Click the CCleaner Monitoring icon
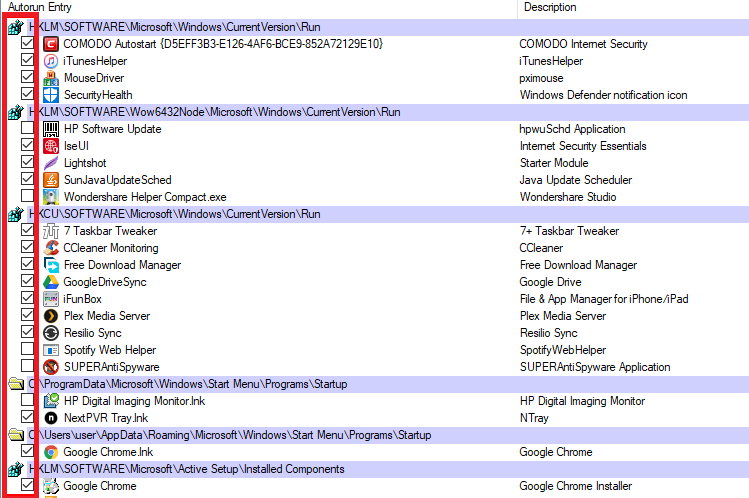Viewport: 749px width, 498px height. click(51, 248)
